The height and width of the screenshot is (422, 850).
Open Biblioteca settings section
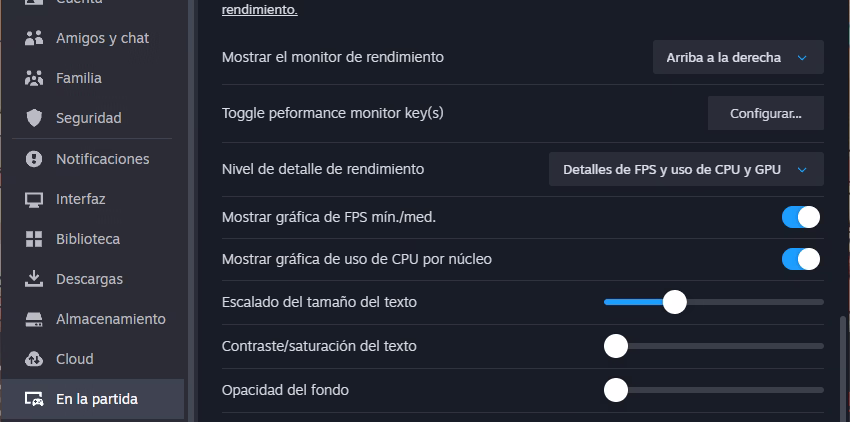tap(93, 239)
